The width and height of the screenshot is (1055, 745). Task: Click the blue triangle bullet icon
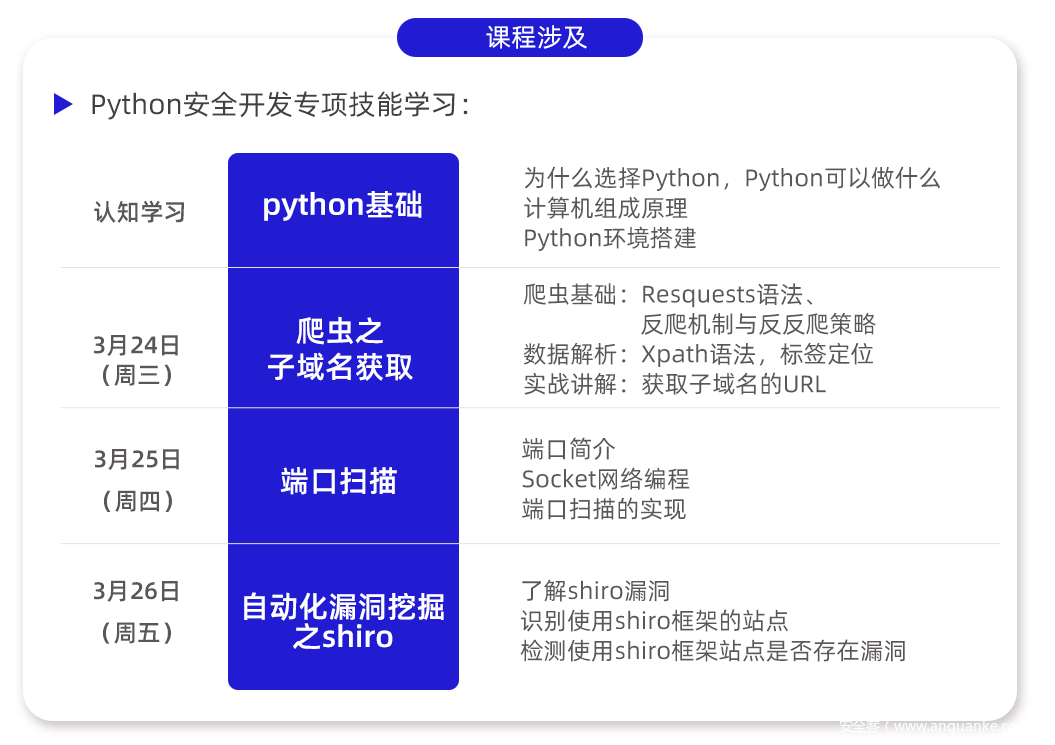[63, 104]
